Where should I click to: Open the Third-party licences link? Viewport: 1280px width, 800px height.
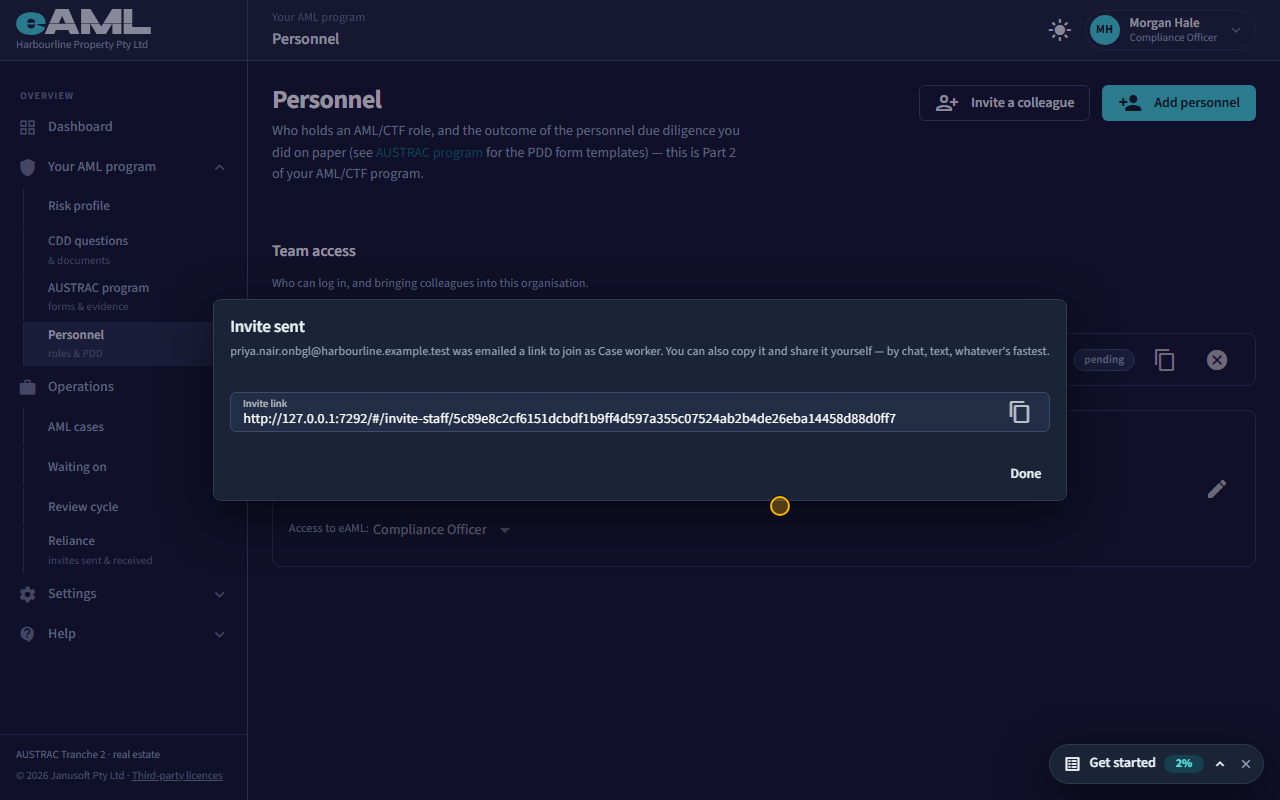(x=177, y=776)
